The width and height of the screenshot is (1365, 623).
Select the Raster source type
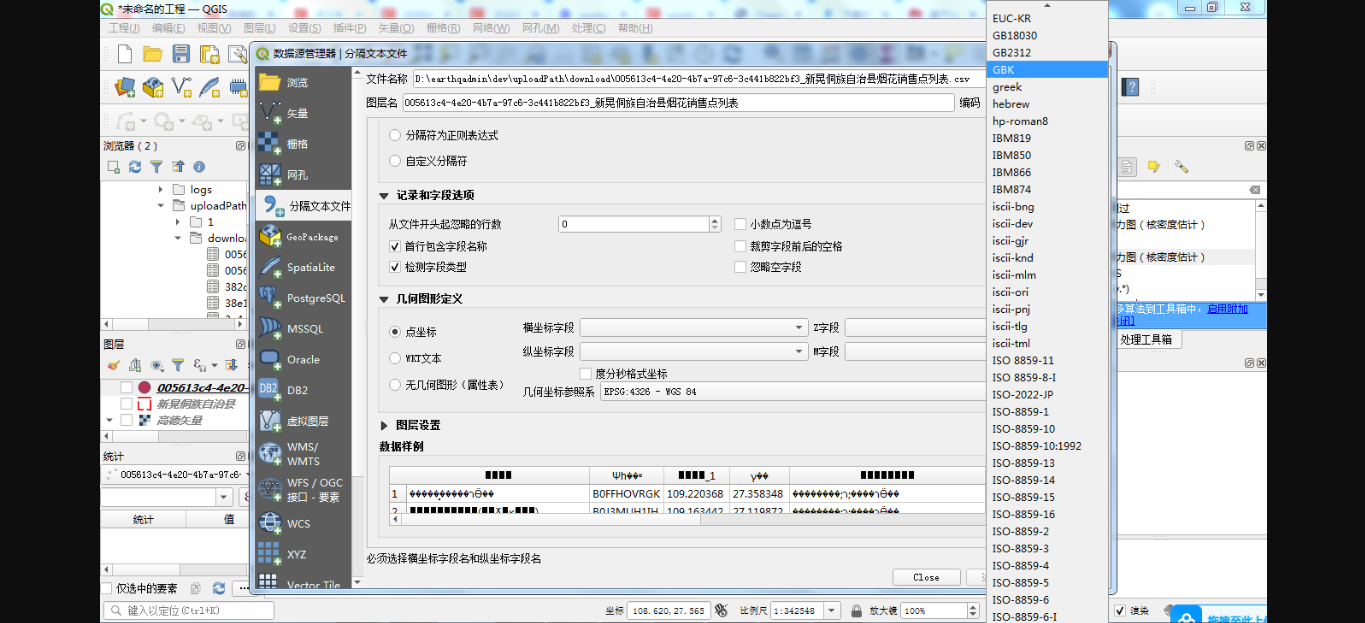(x=303, y=144)
